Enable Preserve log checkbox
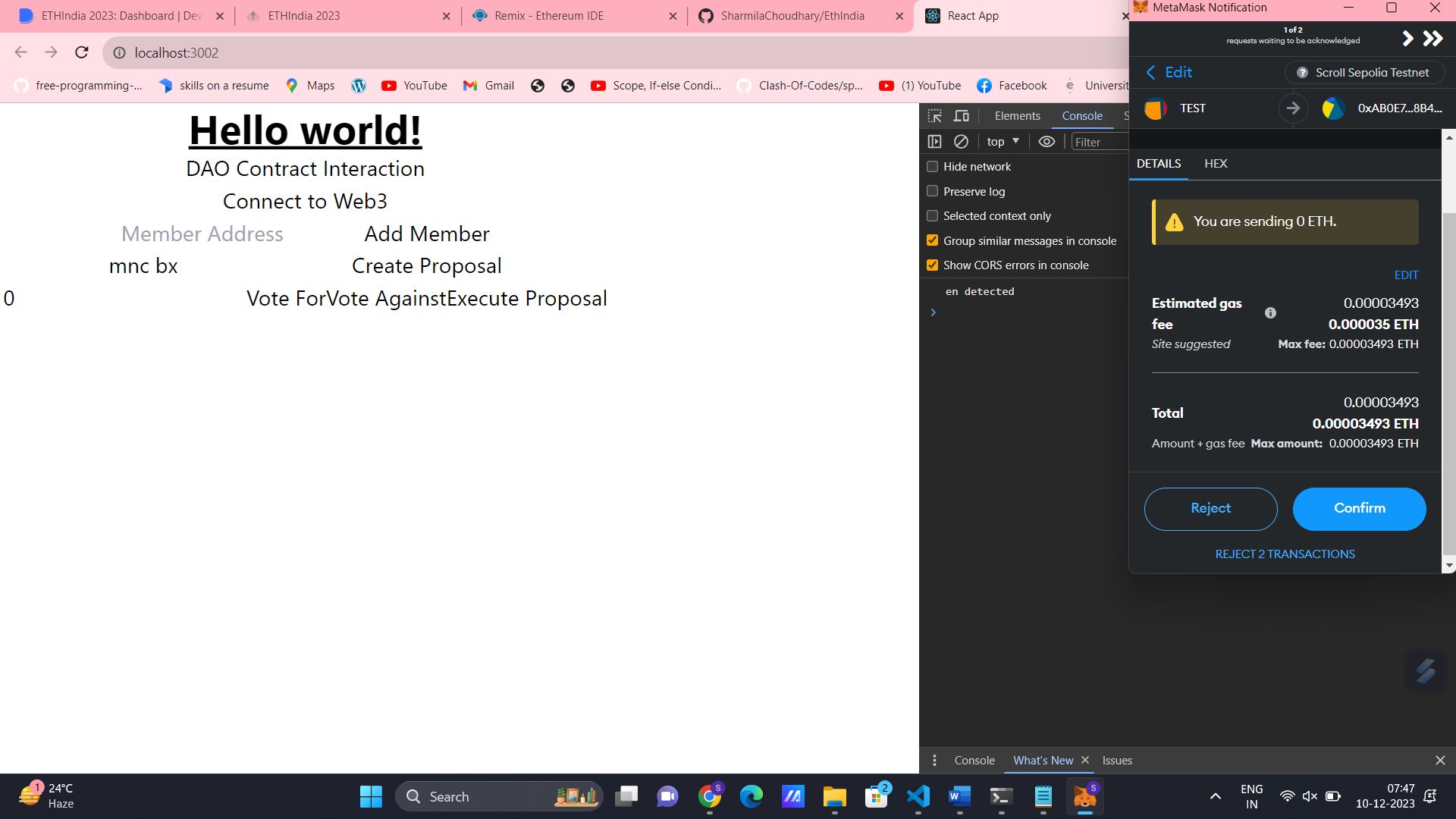 click(933, 191)
